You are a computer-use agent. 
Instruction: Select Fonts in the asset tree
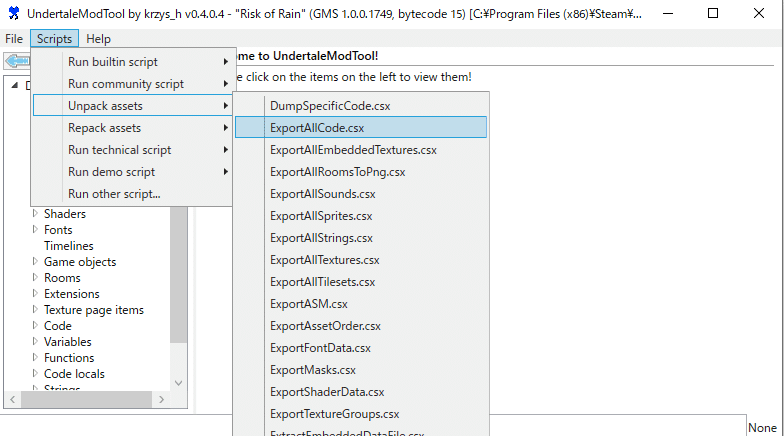(x=58, y=230)
